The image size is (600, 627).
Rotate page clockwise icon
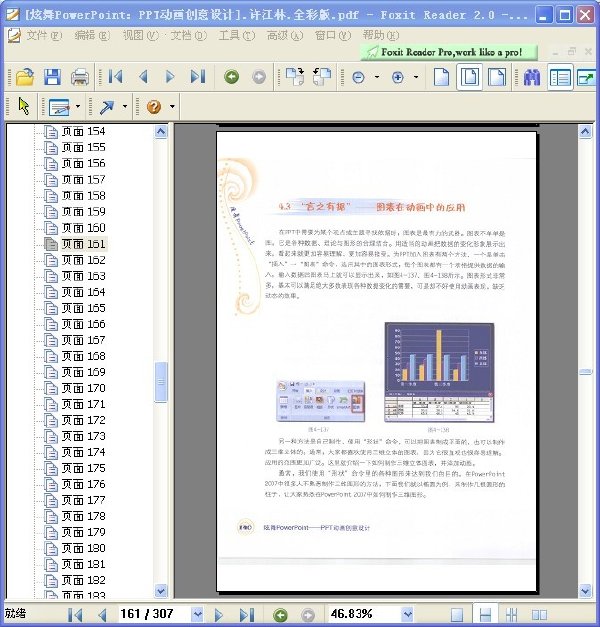[295, 76]
